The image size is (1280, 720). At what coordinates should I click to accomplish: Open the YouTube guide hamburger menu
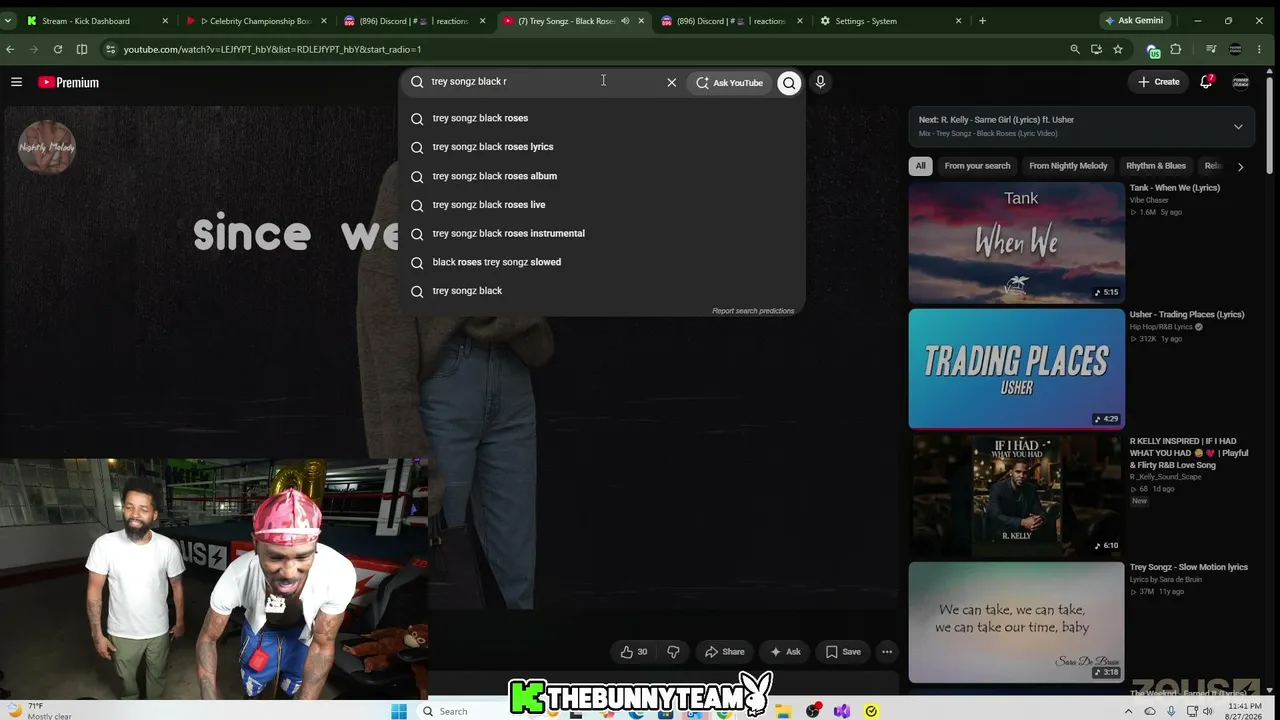tap(16, 82)
